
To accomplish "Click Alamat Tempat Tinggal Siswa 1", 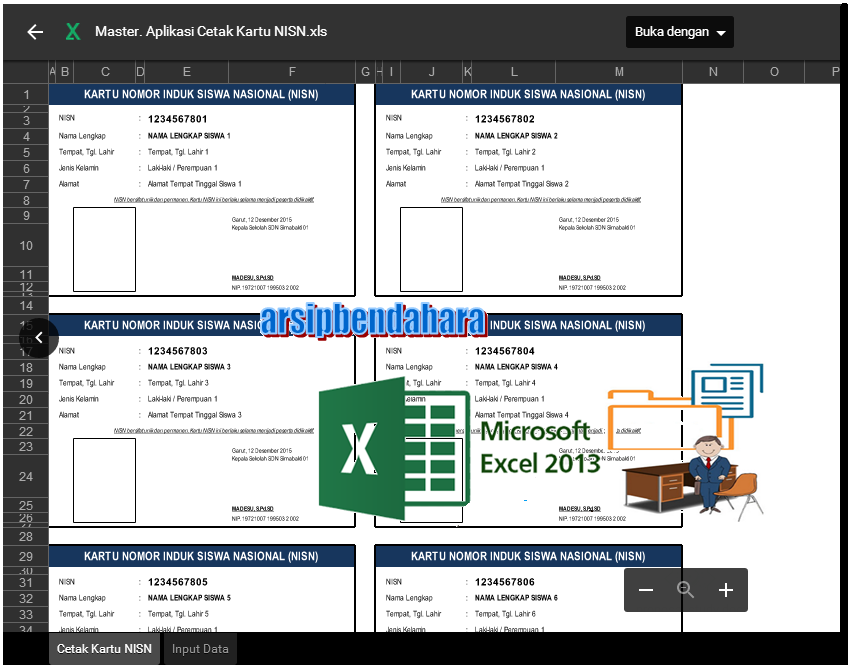I will click(194, 184).
